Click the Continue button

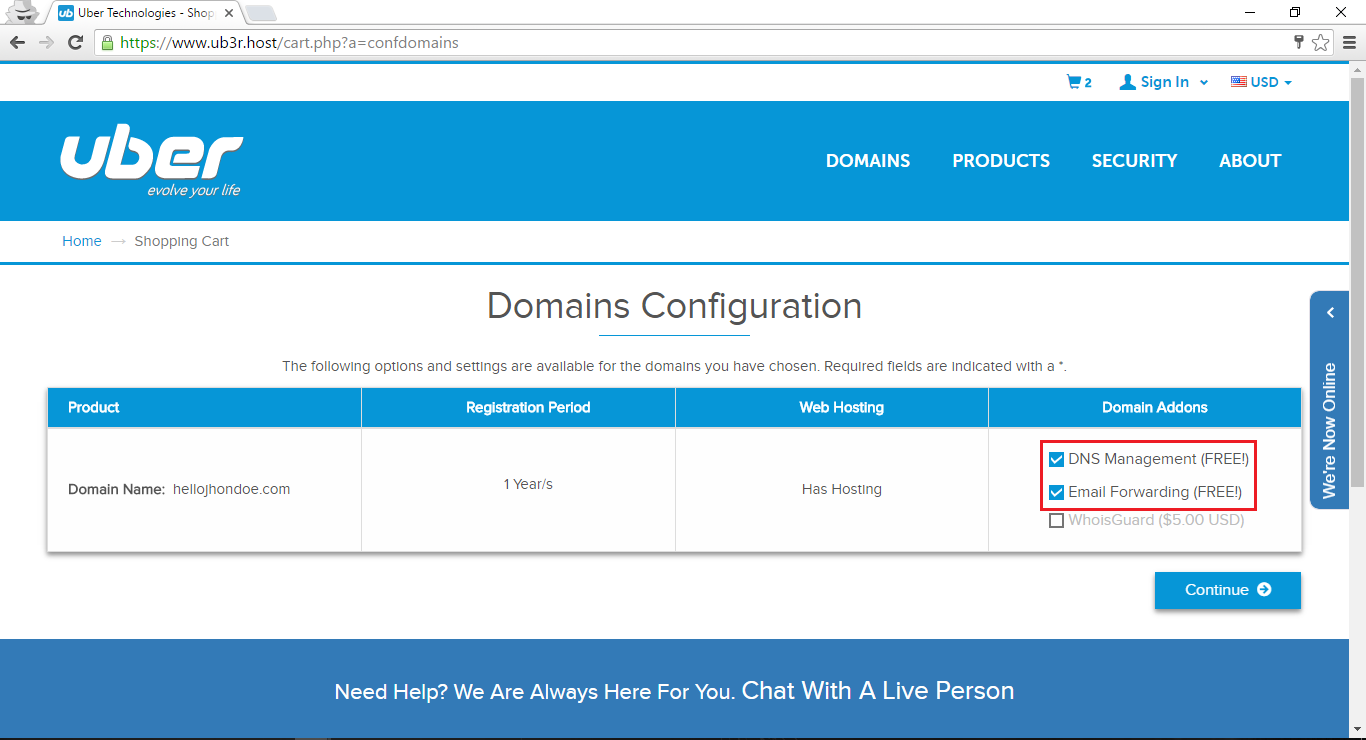coord(1227,590)
